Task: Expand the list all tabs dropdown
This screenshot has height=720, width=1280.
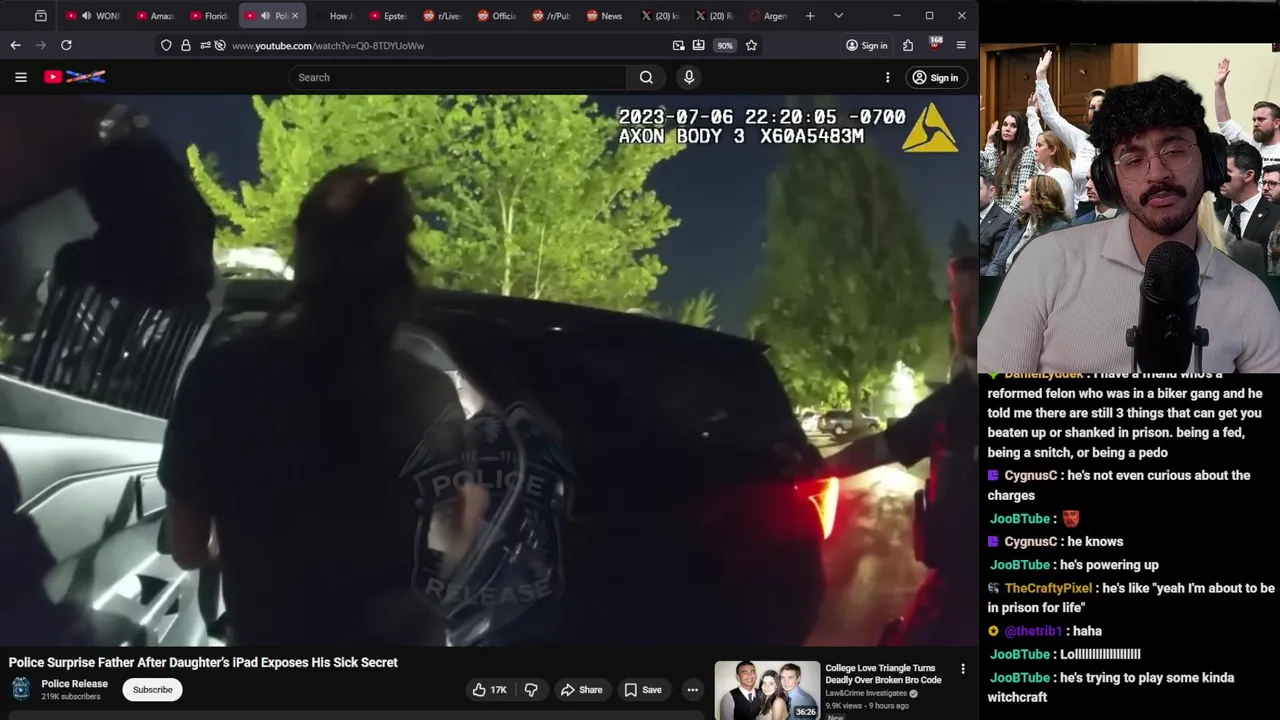Action: tap(838, 16)
